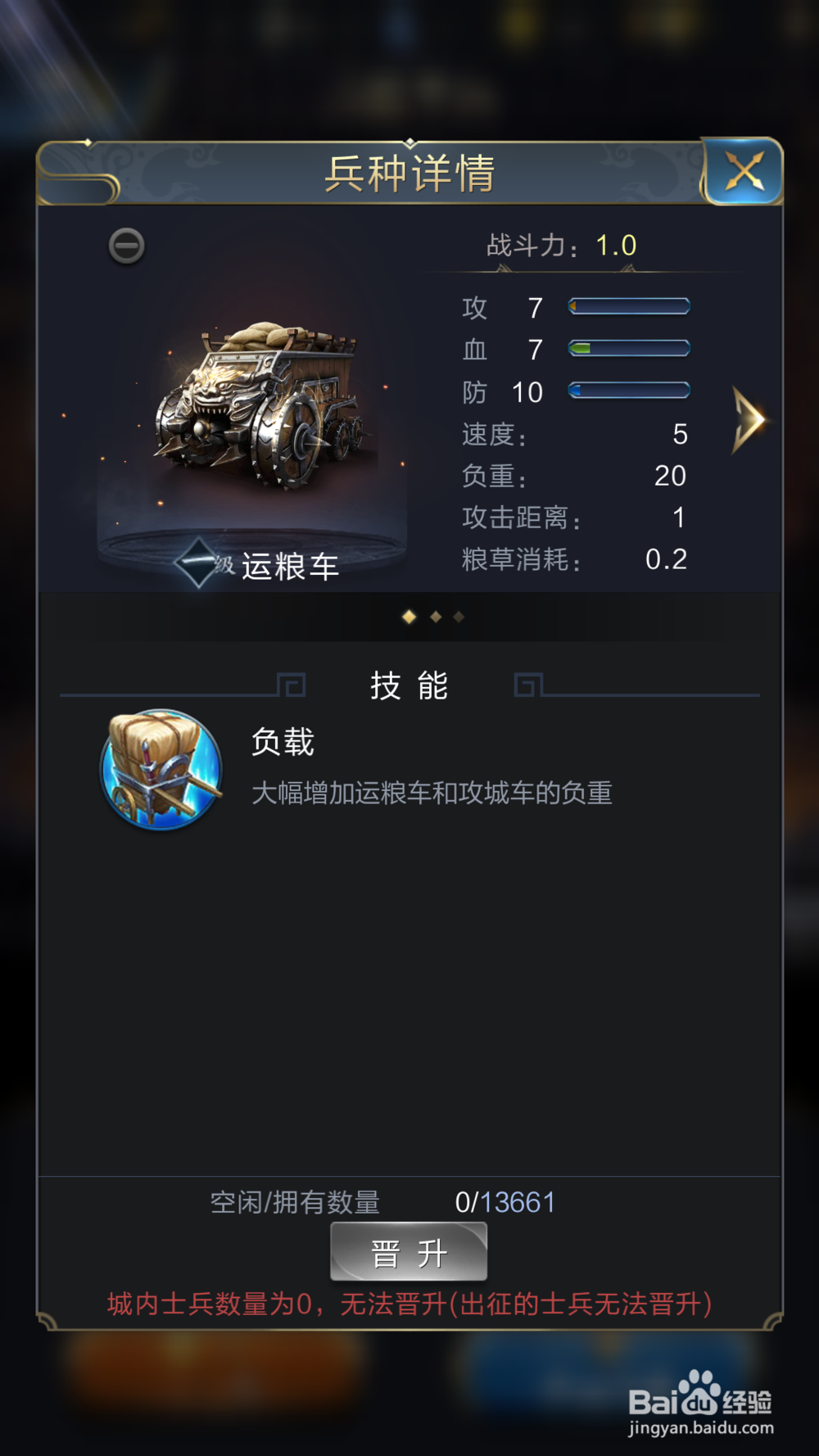Viewport: 819px width, 1456px height.
Task: Select the second page indicator dot
Action: [x=436, y=617]
